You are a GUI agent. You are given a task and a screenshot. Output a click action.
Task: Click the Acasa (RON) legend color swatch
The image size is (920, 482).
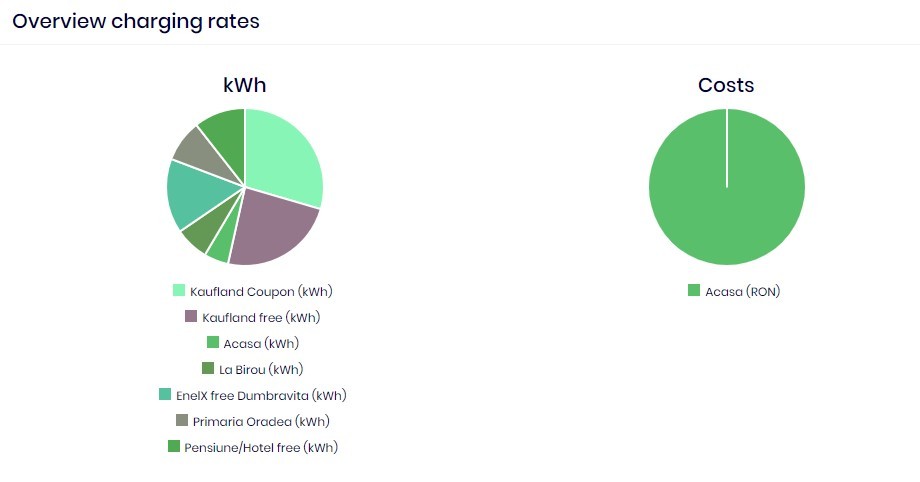tap(694, 291)
